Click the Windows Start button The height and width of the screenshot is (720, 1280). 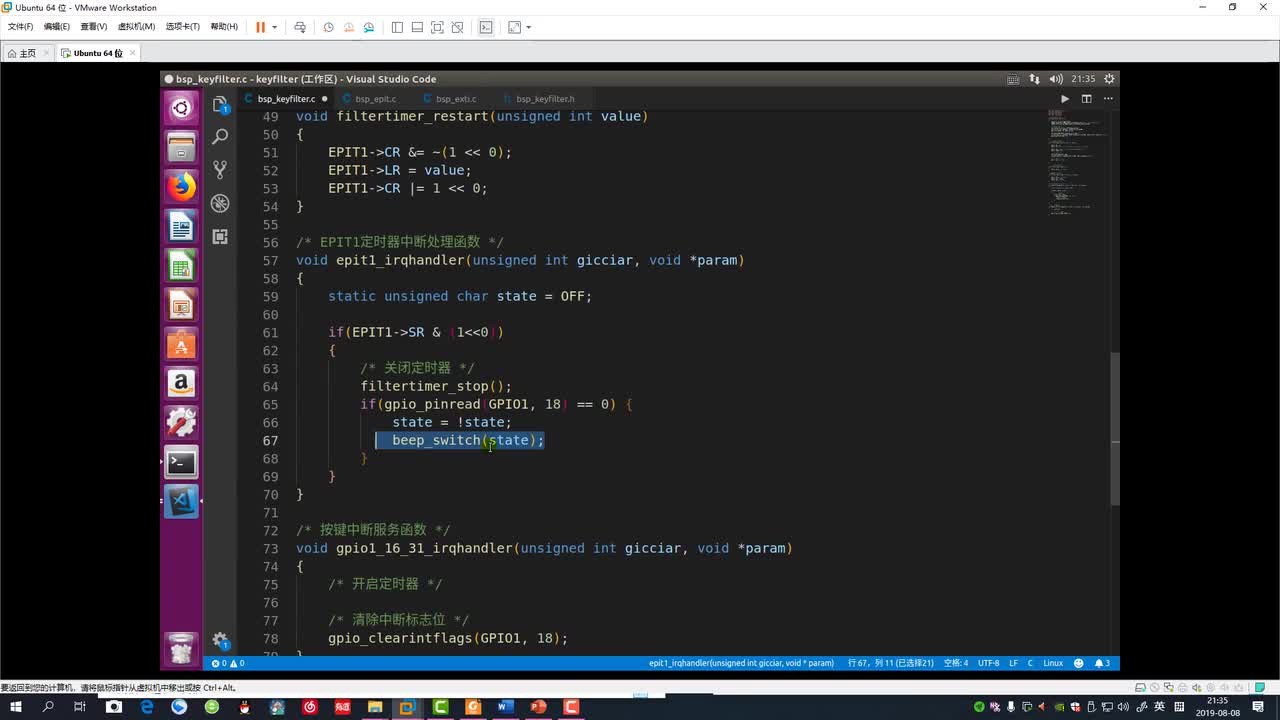point(15,707)
